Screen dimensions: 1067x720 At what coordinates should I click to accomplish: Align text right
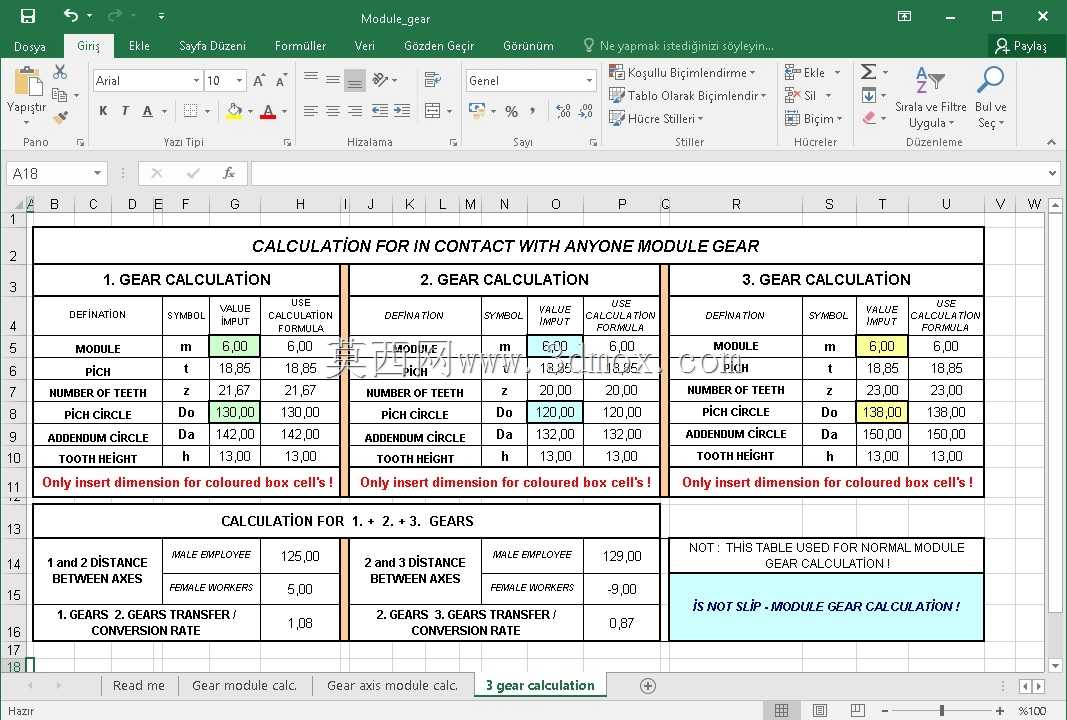tap(355, 110)
